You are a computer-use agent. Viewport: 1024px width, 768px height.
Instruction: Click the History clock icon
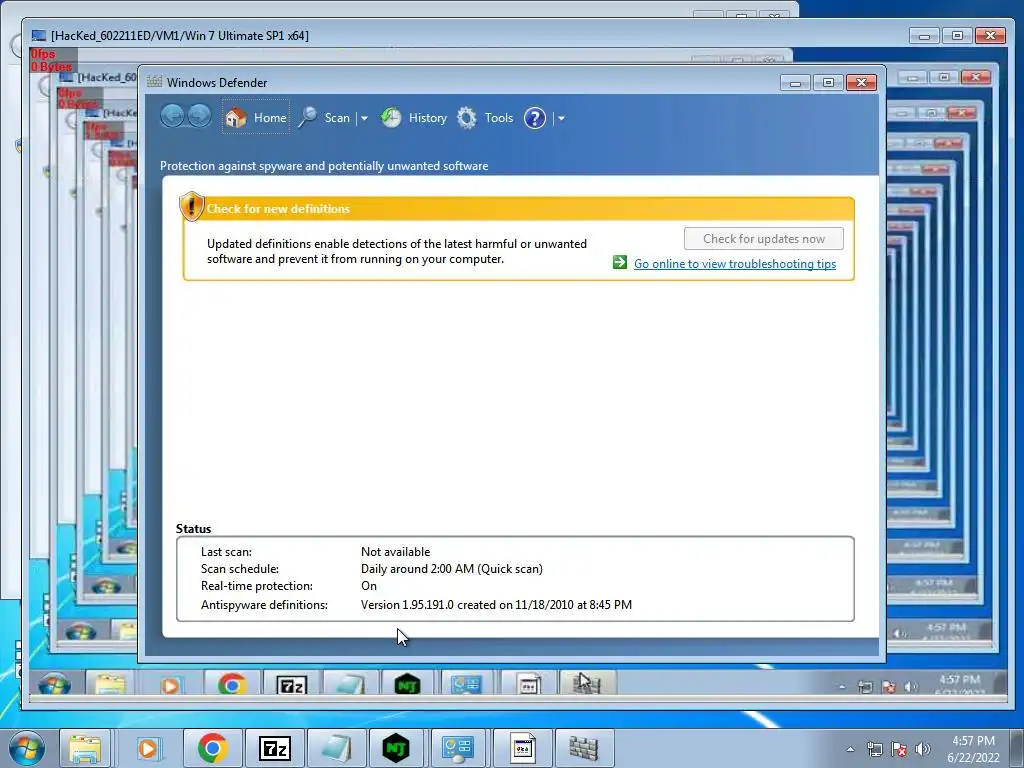tap(391, 118)
